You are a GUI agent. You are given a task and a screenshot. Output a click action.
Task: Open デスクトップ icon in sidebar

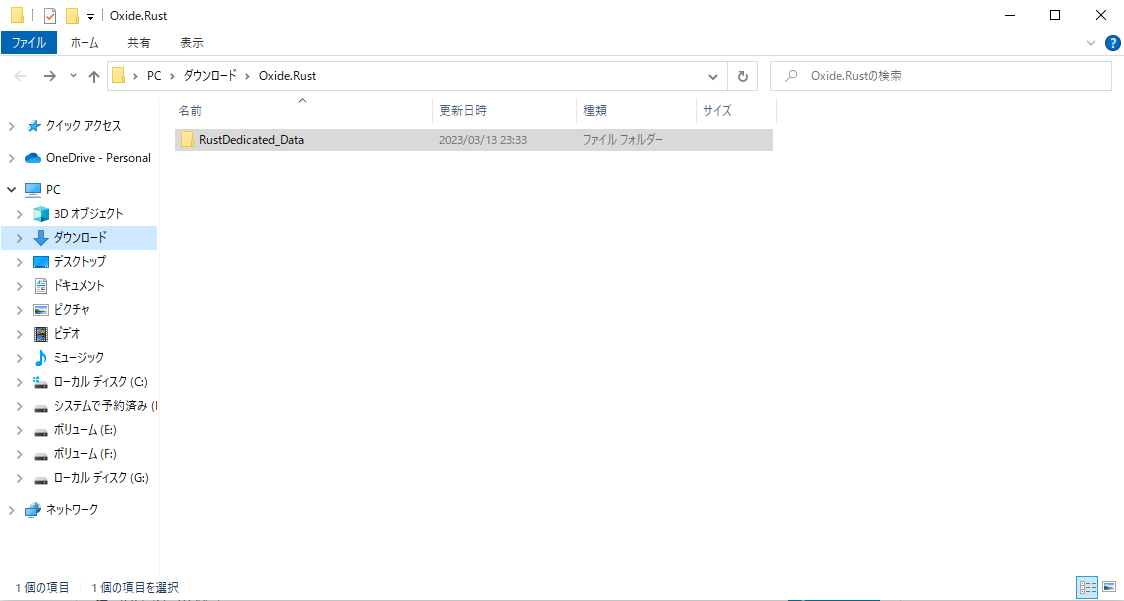pyautogui.click(x=41, y=262)
